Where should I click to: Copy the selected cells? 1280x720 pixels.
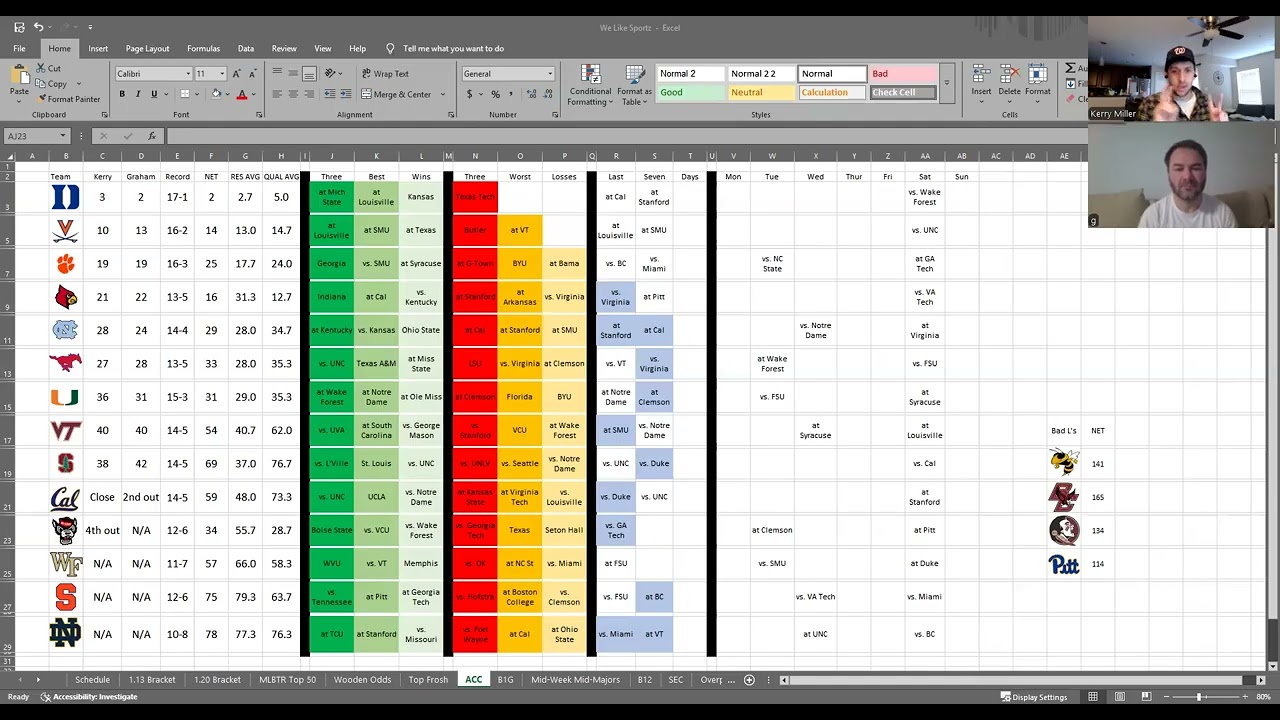point(51,84)
